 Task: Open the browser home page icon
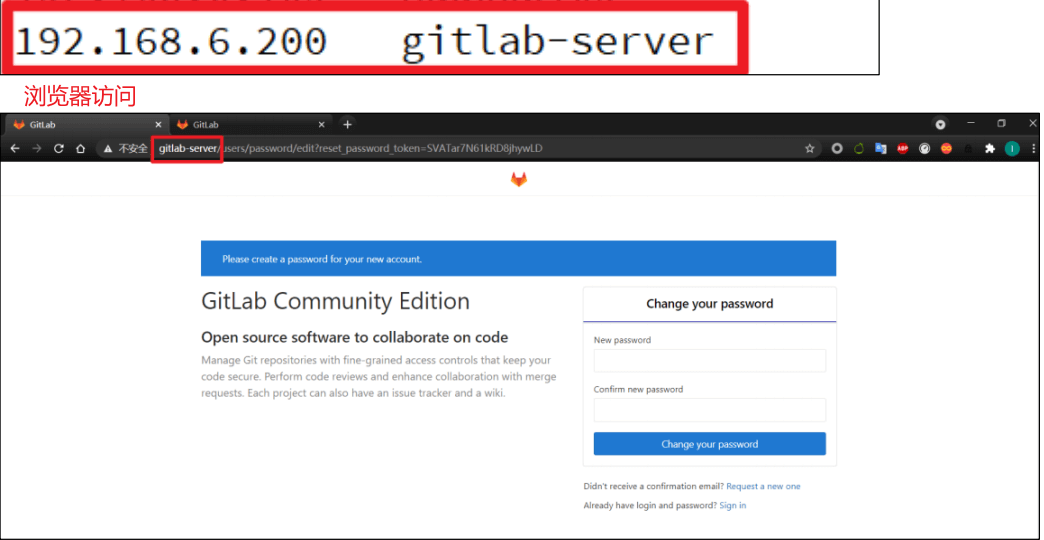point(81,148)
